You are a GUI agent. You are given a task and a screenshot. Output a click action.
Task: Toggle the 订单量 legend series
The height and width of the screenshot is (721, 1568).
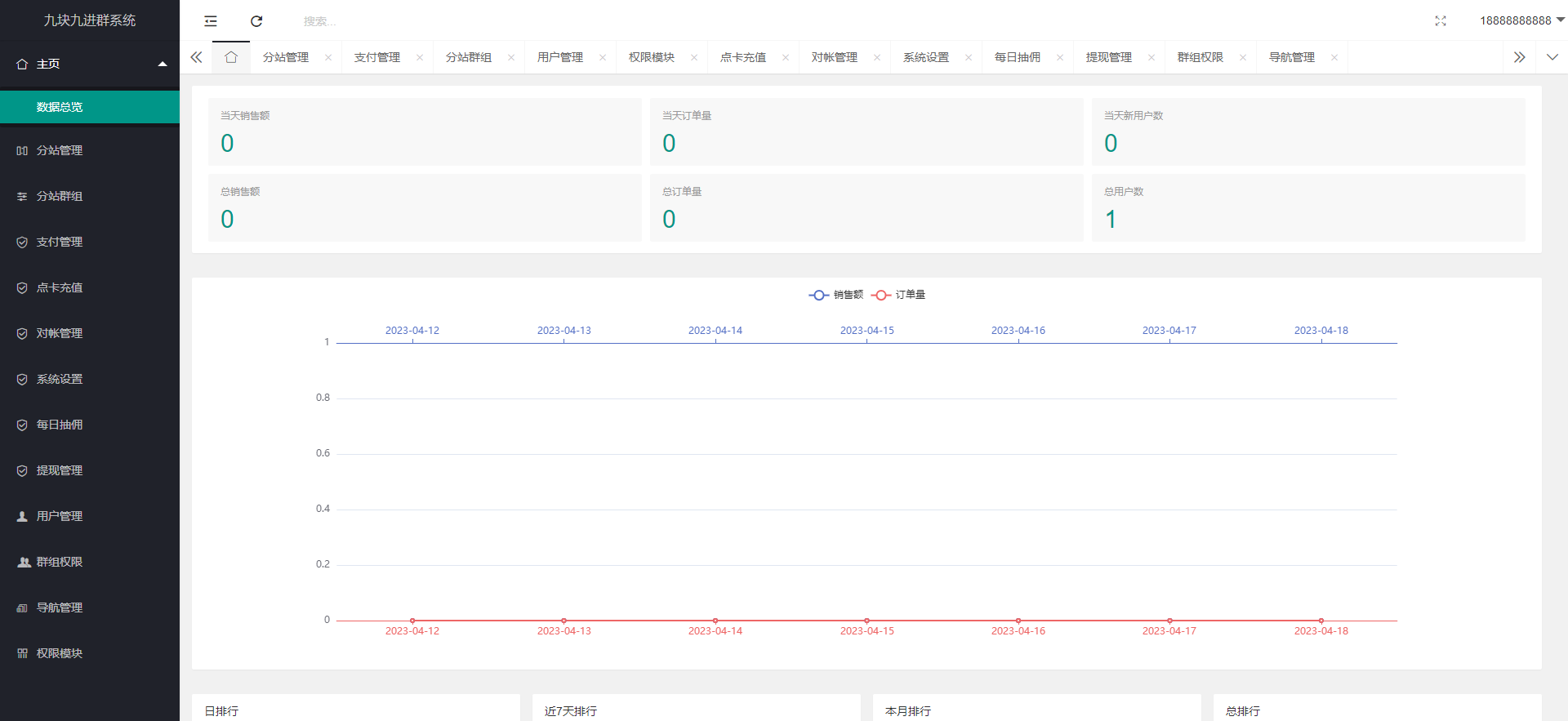[898, 295]
